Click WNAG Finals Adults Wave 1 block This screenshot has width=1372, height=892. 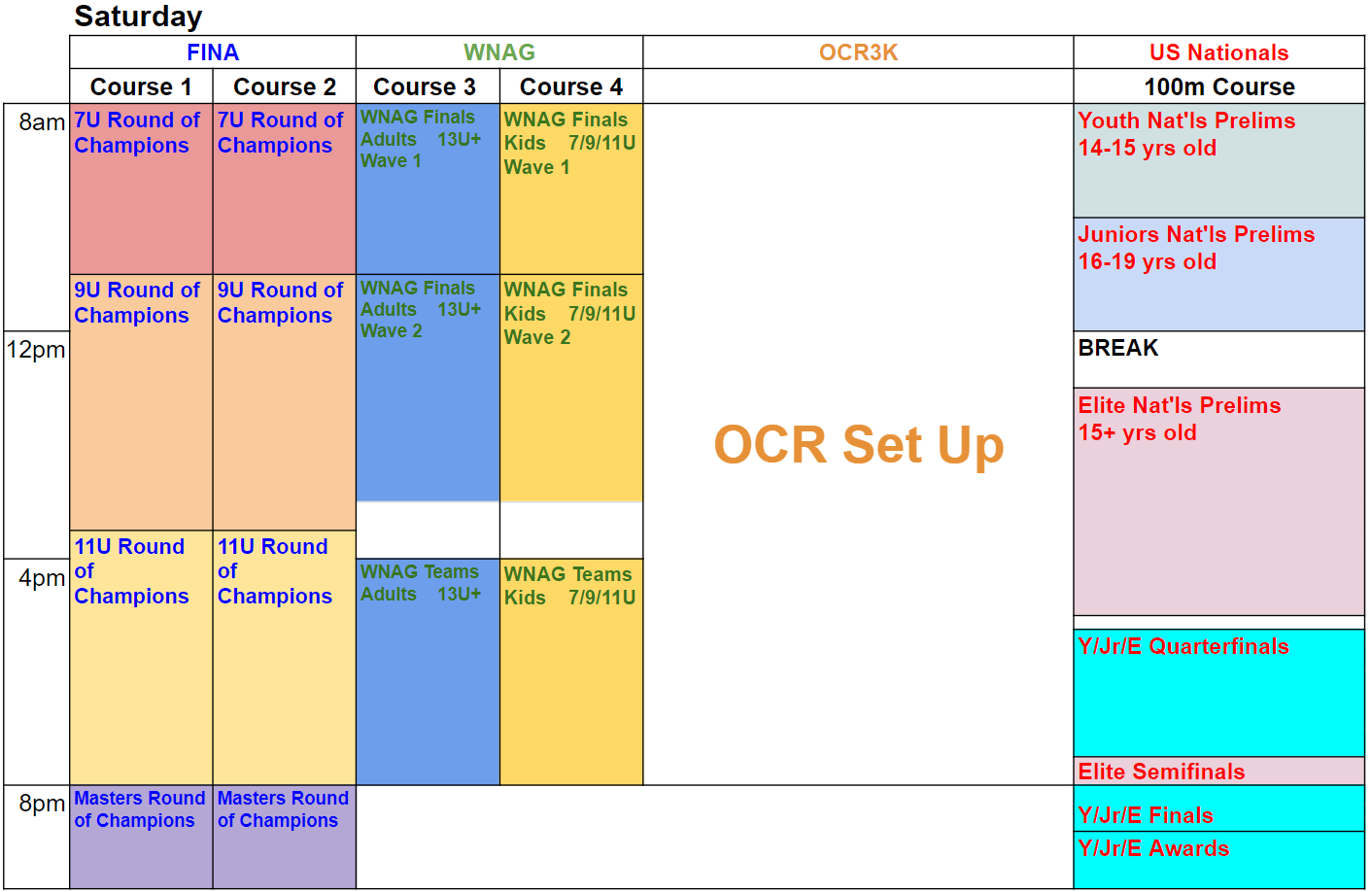tap(428, 189)
